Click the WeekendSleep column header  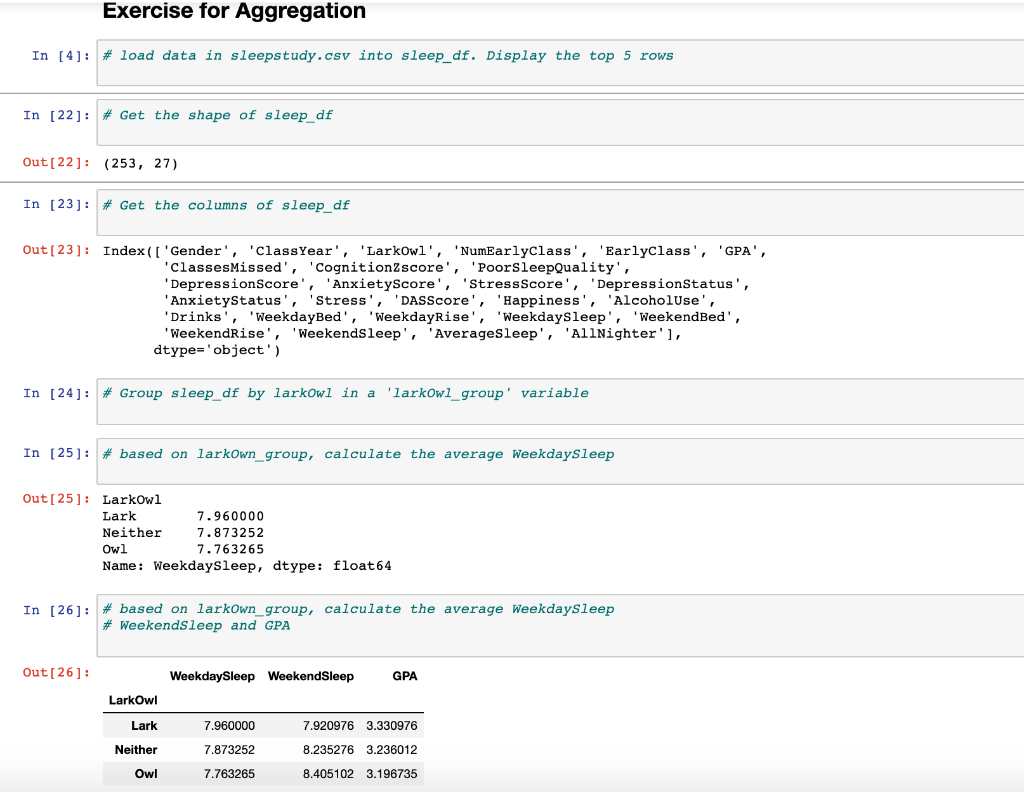311,676
